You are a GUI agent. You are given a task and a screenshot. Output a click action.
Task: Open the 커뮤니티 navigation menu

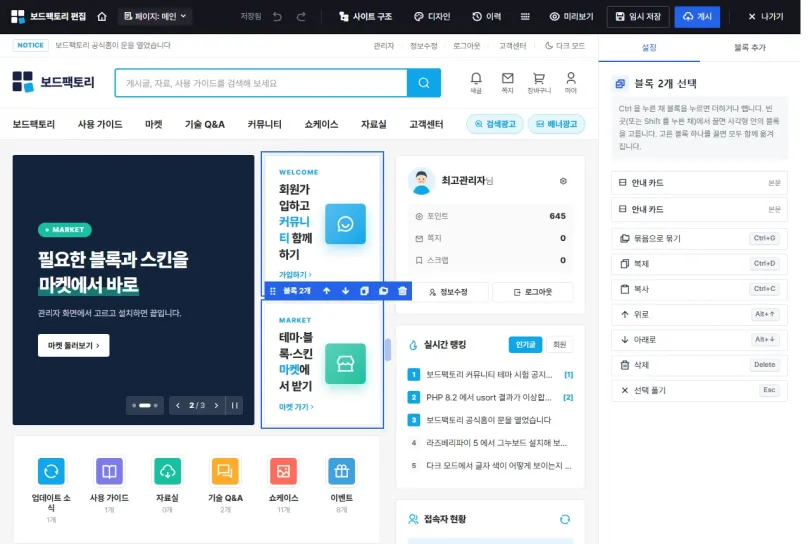click(x=264, y=124)
